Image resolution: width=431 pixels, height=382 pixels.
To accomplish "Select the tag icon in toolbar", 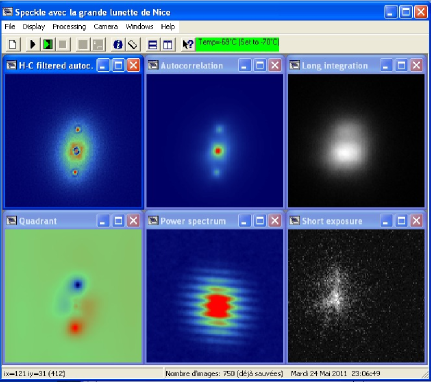I will pyautogui.click(x=133, y=44).
